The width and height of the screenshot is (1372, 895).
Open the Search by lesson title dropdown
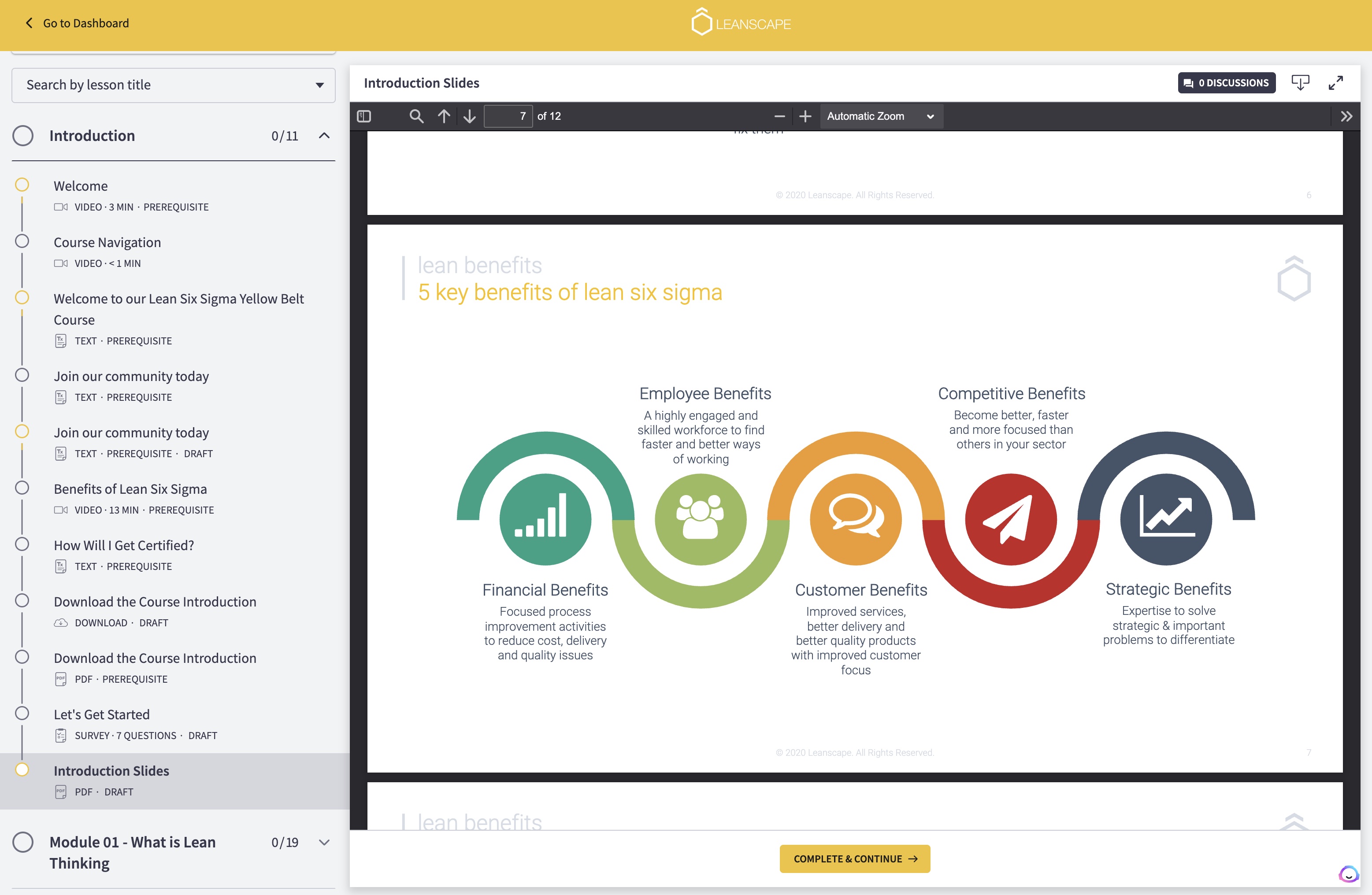(173, 85)
